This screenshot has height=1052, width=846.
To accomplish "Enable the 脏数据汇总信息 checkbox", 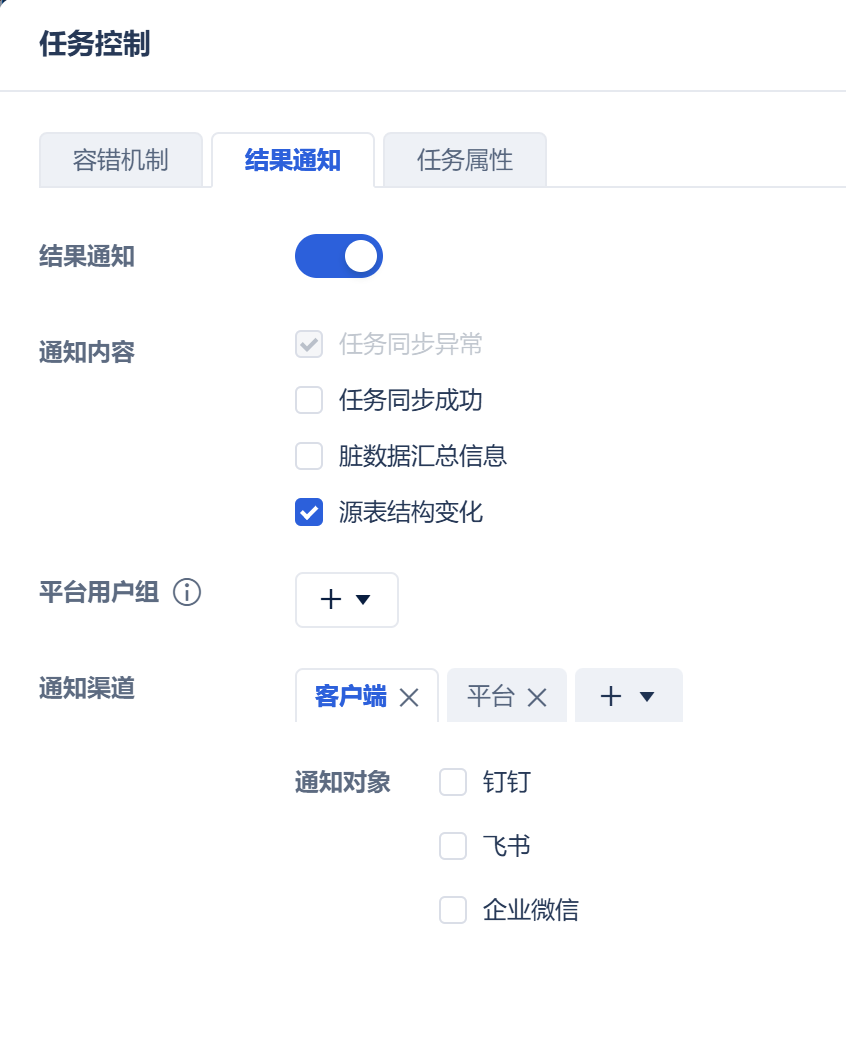I will 309,456.
